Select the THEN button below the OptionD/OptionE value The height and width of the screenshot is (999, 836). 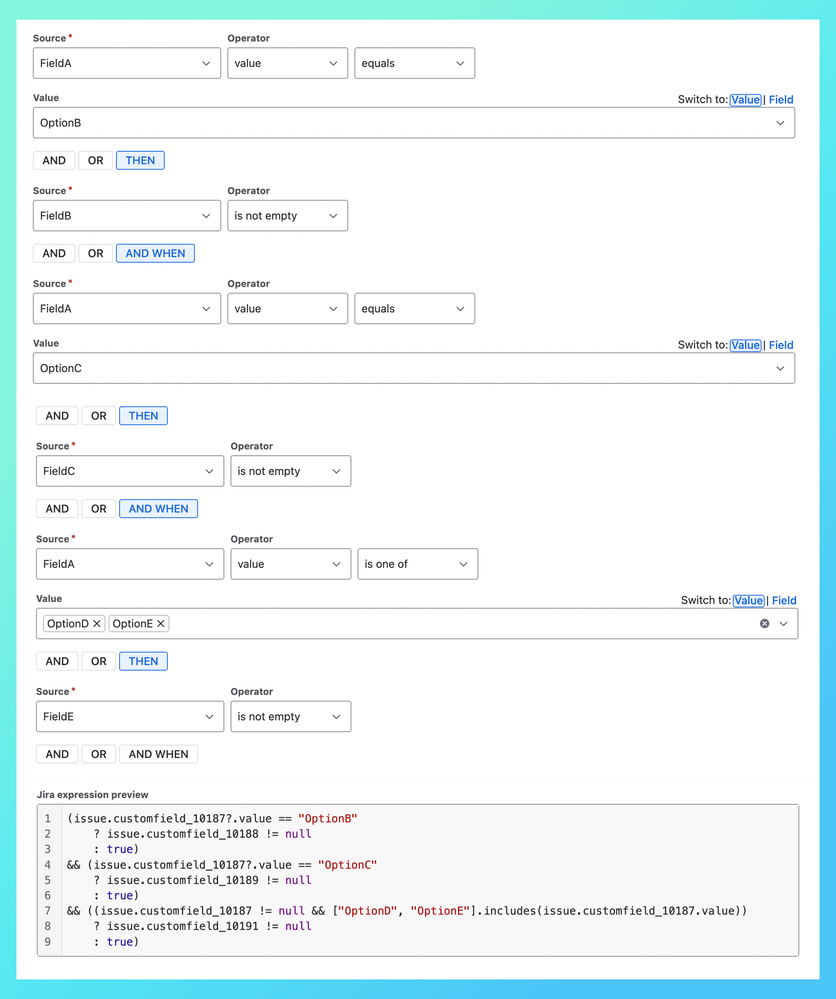tap(143, 661)
